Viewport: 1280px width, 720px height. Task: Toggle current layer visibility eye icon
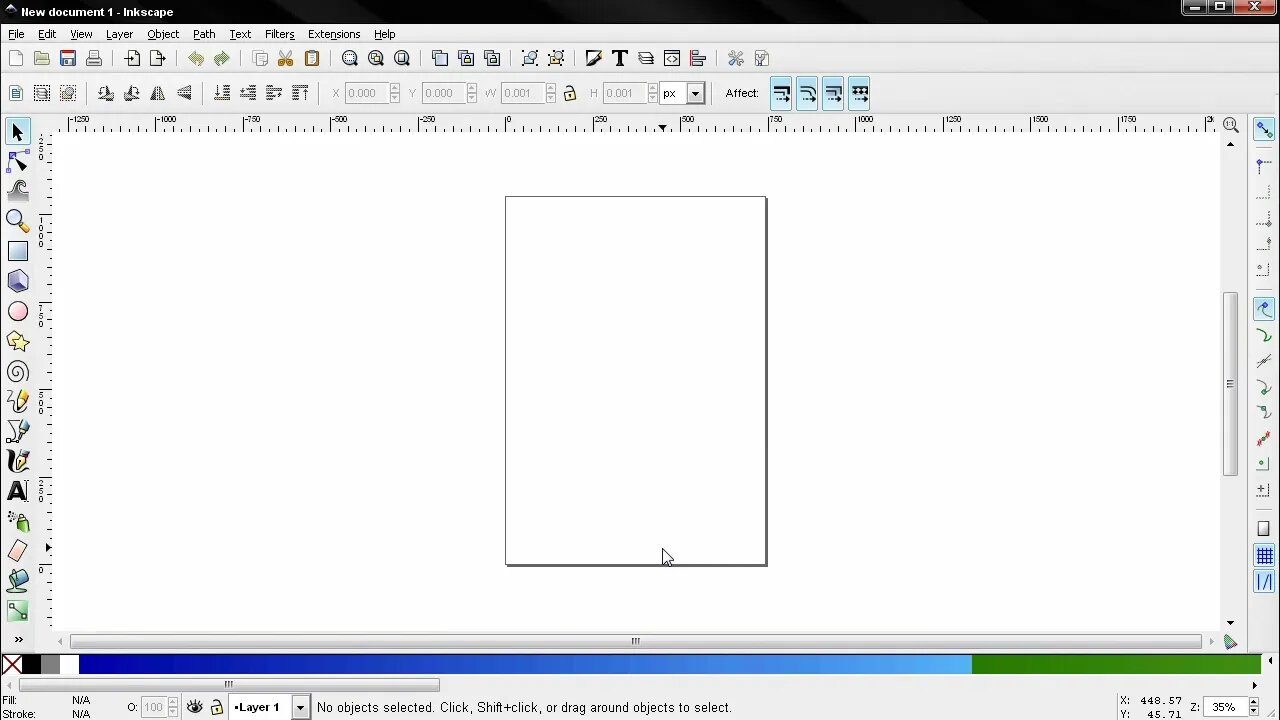coord(195,707)
